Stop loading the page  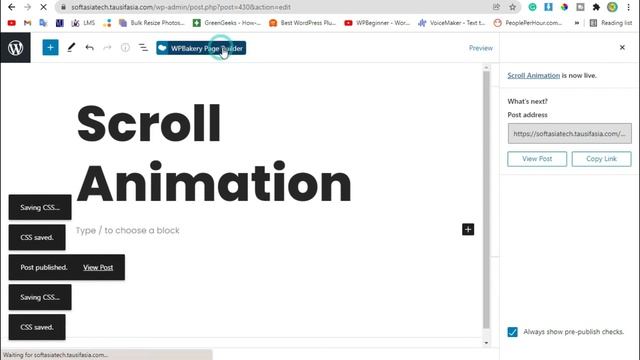tap(43, 7)
